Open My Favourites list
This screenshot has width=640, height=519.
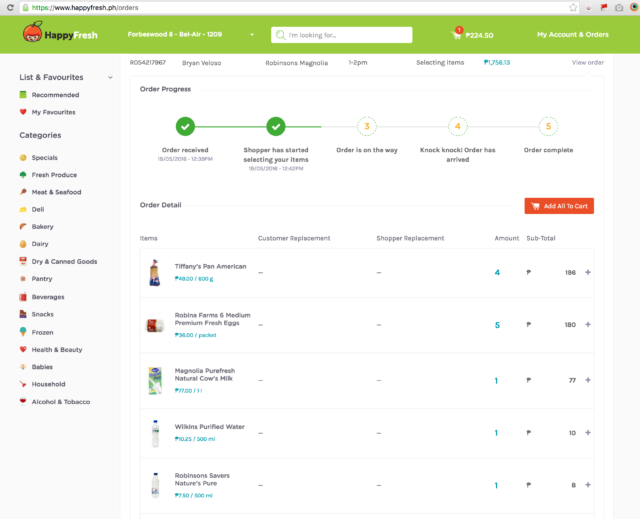coord(53,112)
